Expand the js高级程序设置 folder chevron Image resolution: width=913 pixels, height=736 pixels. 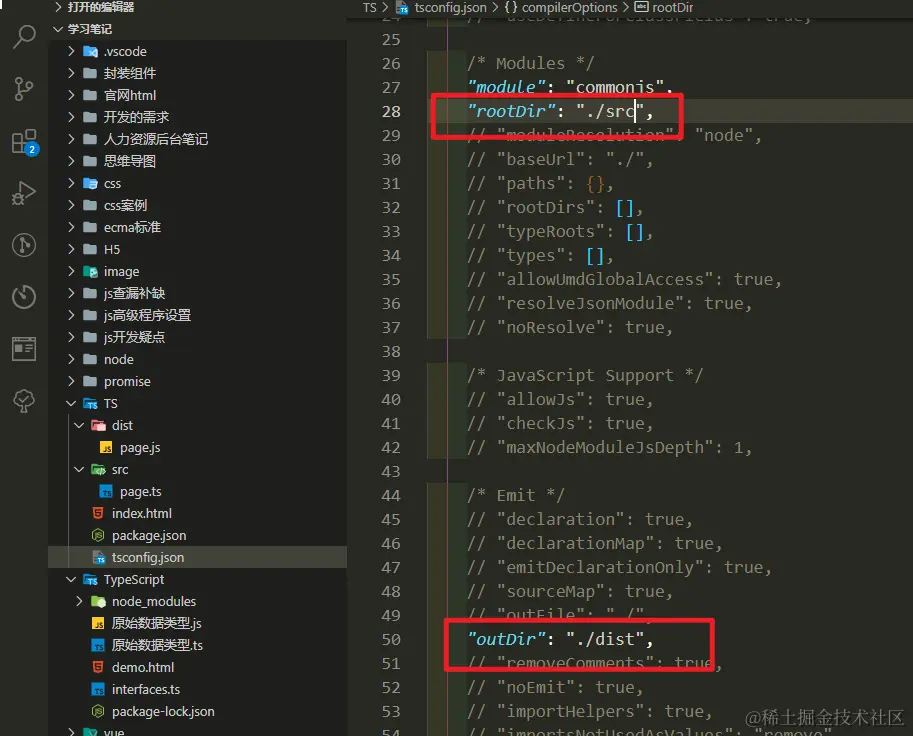[71, 316]
